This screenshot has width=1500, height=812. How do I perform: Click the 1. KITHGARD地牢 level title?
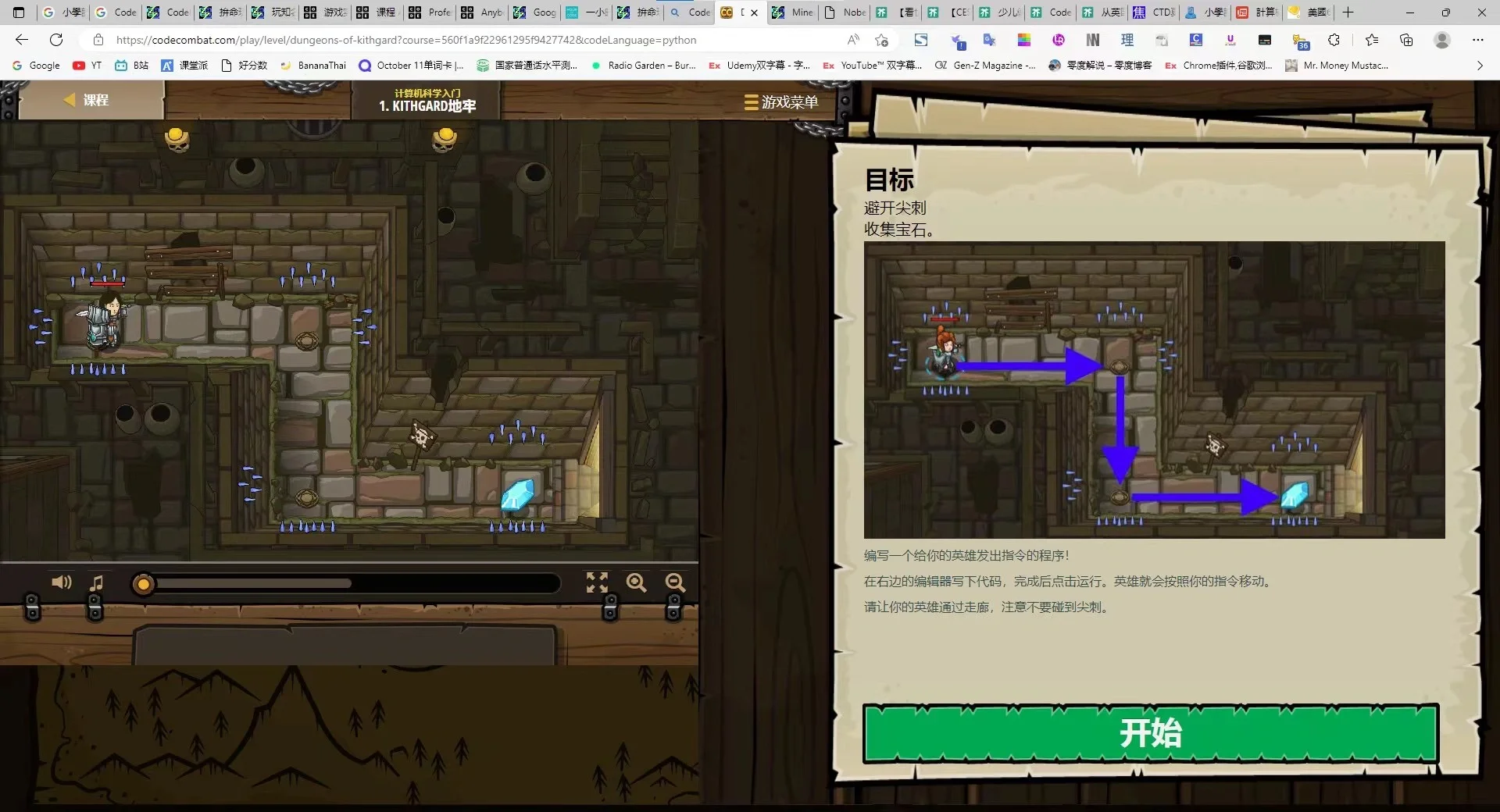pyautogui.click(x=427, y=106)
